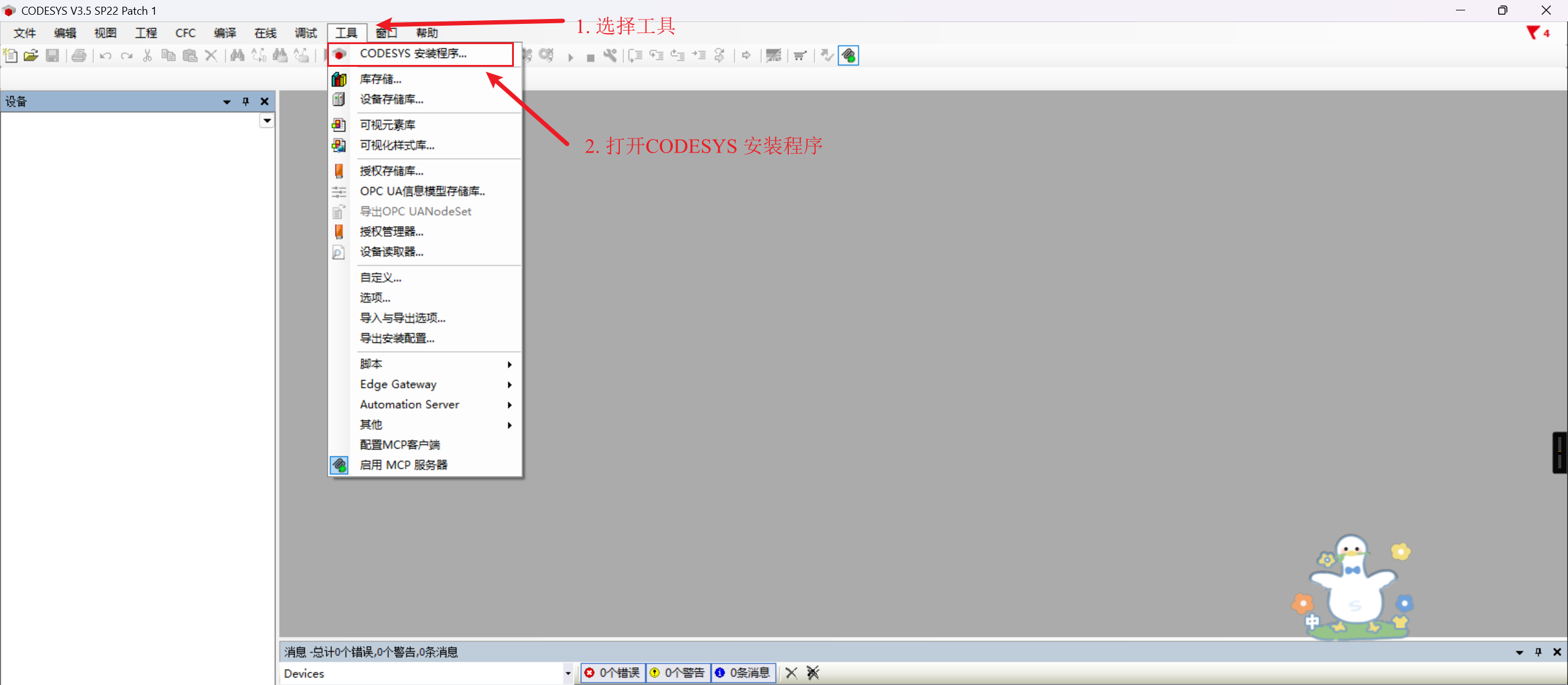The width and height of the screenshot is (1568, 685).
Task: Open the 调试 menu
Action: 306,33
